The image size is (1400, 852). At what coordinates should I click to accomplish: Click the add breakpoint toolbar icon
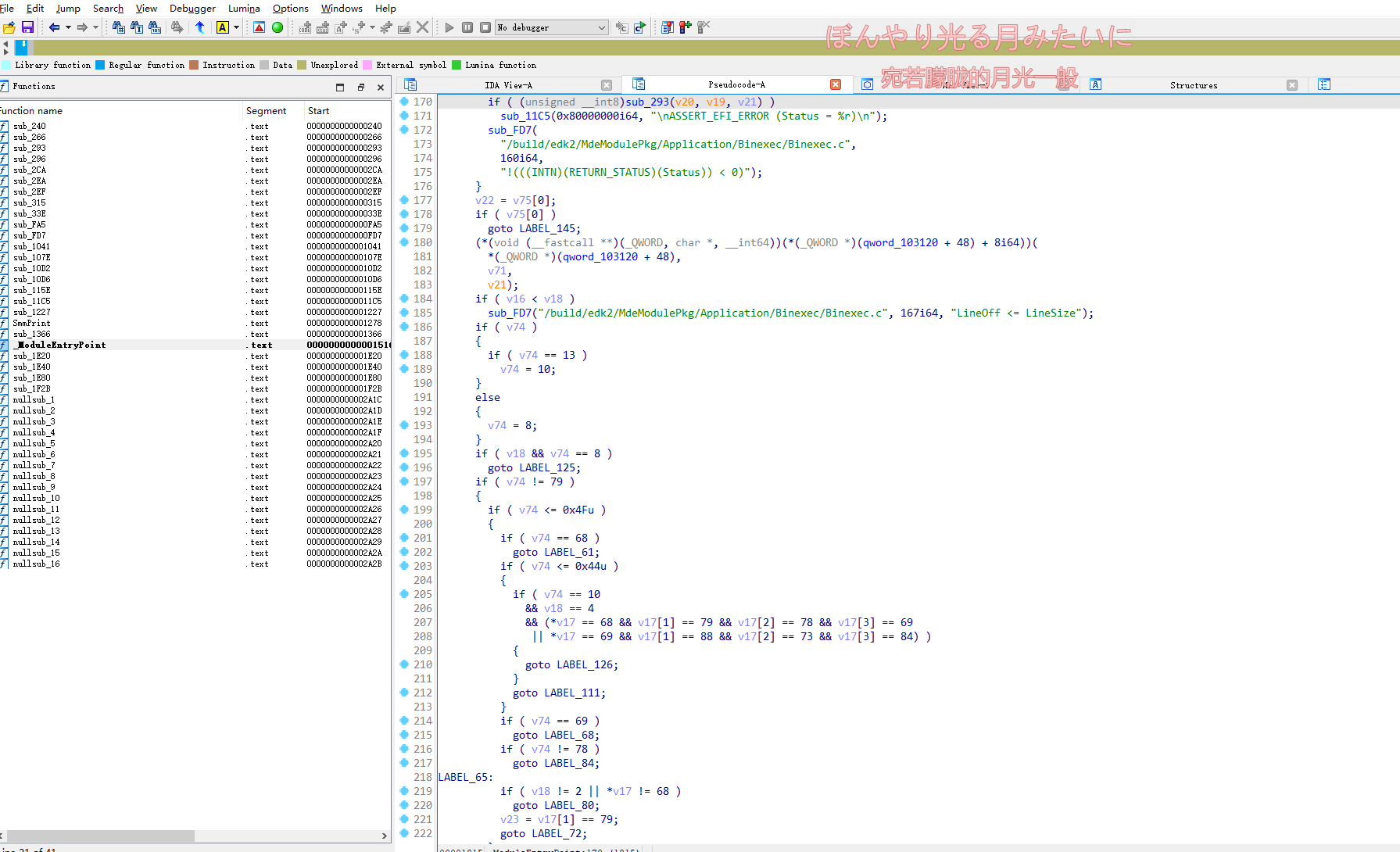click(686, 27)
